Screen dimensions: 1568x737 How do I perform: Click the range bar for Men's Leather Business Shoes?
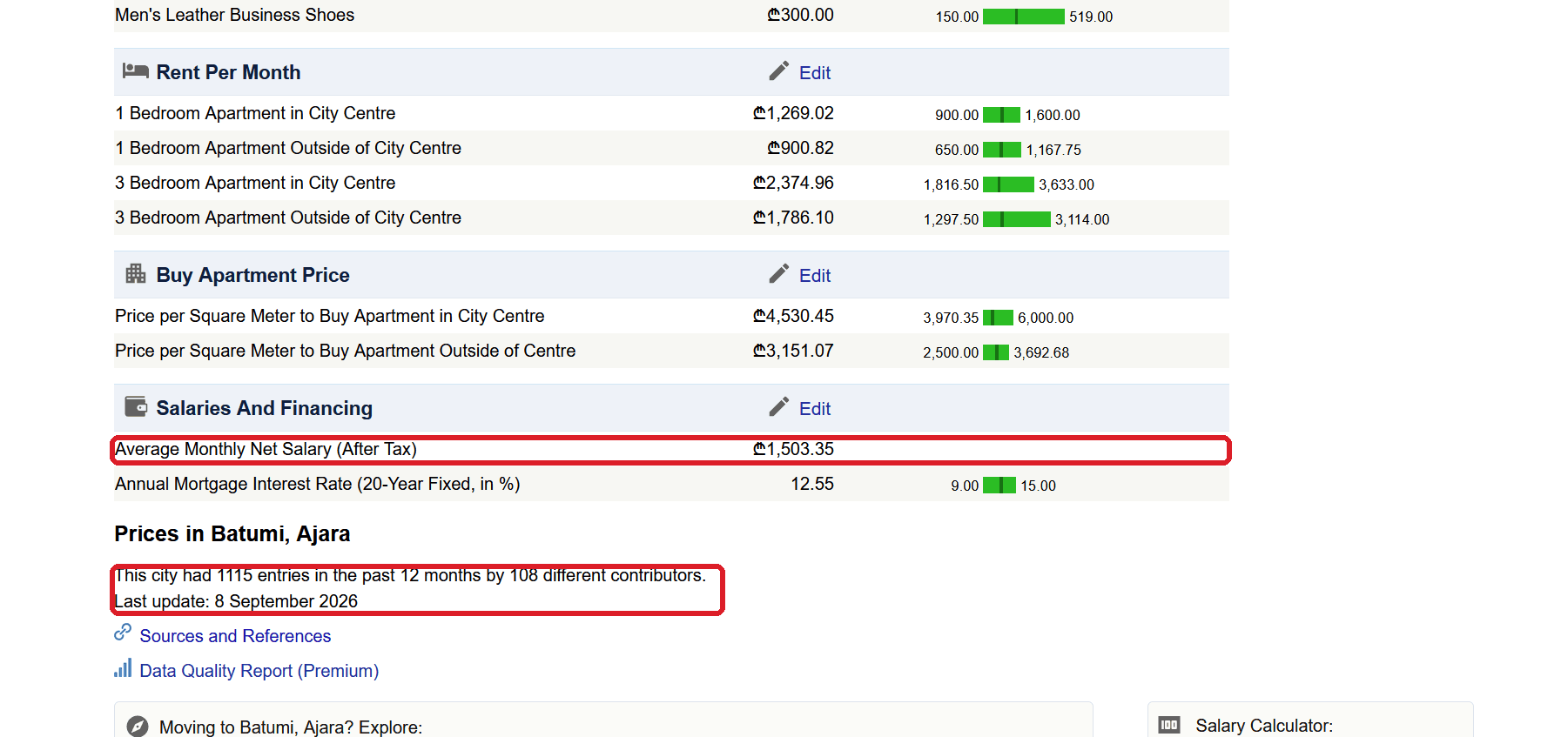pos(1024,17)
